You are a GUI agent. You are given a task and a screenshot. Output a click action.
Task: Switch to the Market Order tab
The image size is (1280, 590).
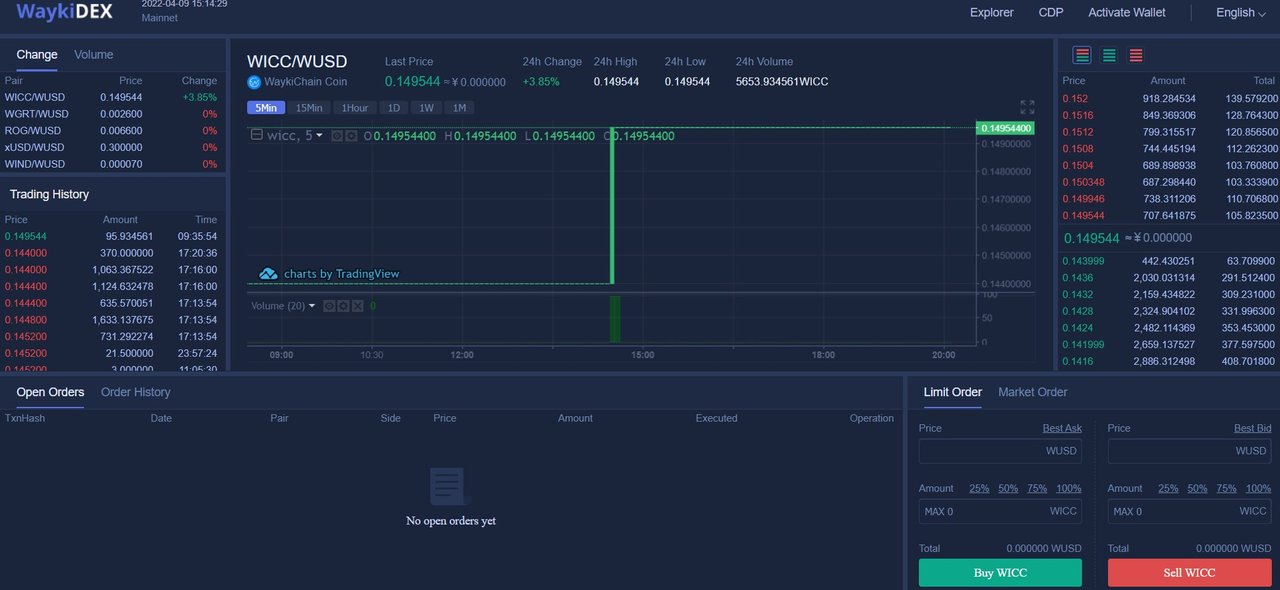1033,392
